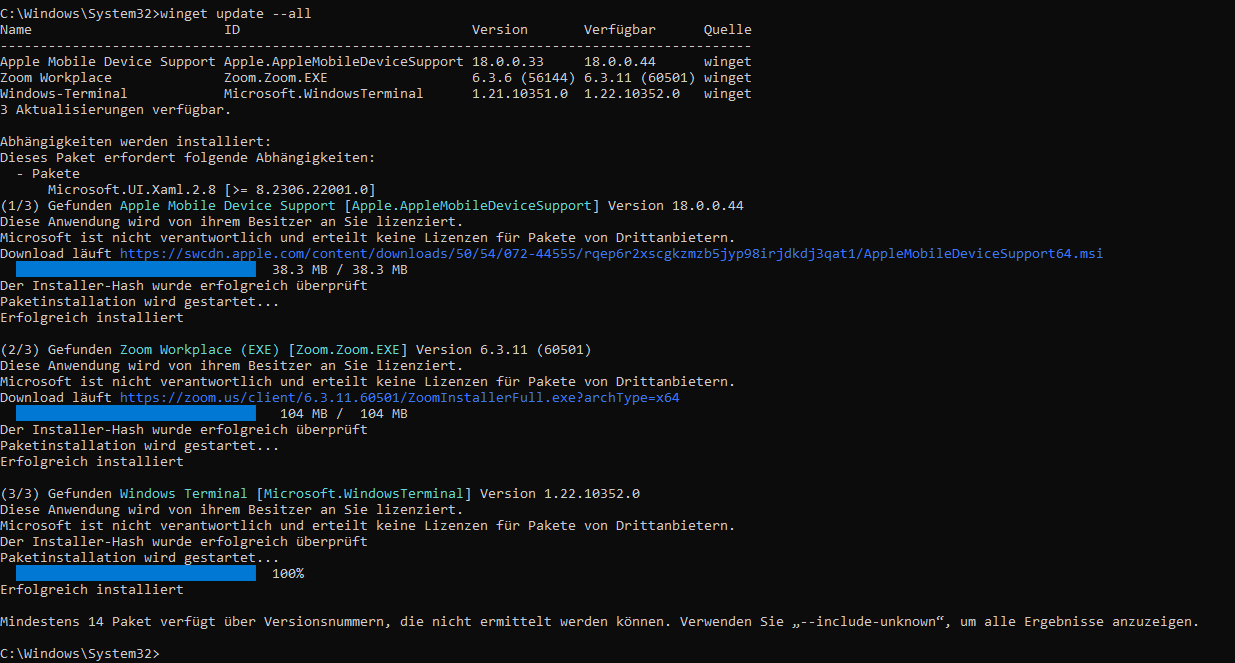The image size is (1235, 663).
Task: Click 'Erfolgreich installiert' in the Zoom Workplace section
Action: pos(92,462)
